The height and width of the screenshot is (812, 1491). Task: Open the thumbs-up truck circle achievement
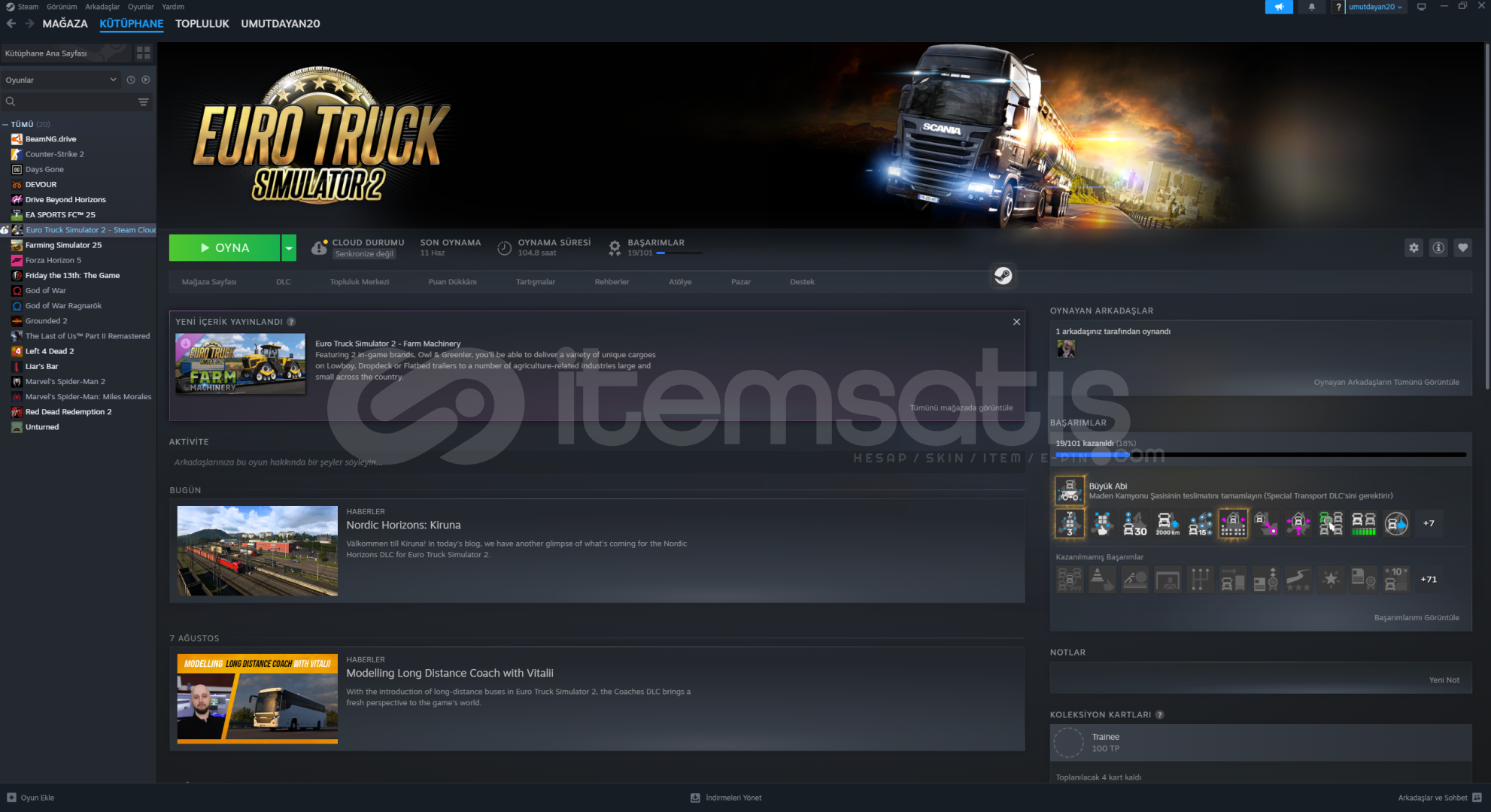pyautogui.click(x=1396, y=523)
